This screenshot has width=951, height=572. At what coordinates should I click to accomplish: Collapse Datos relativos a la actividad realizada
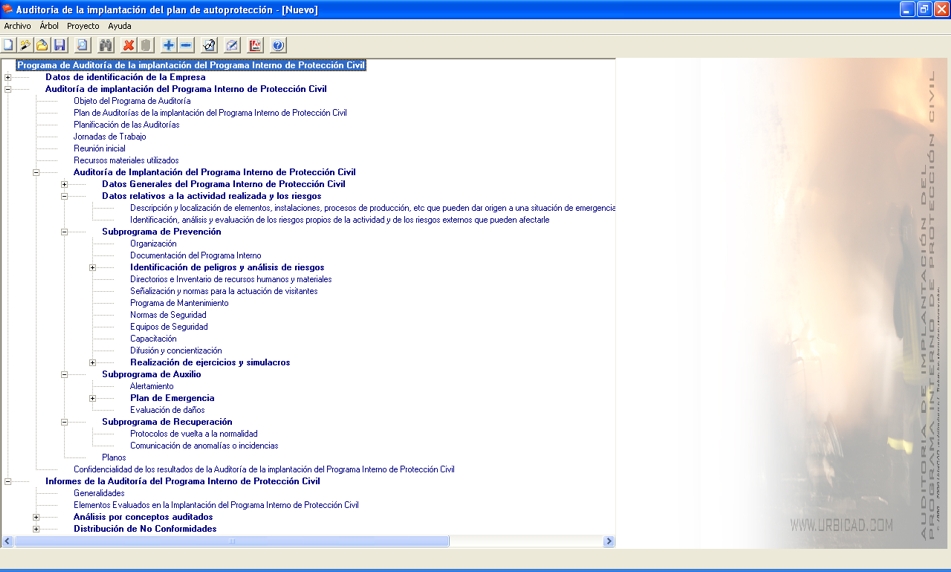pos(64,196)
